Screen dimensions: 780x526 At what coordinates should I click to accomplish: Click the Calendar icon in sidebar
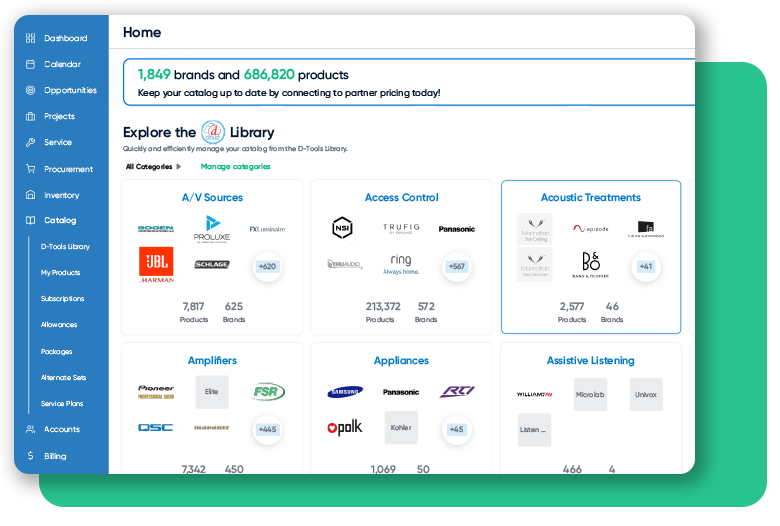[30, 64]
